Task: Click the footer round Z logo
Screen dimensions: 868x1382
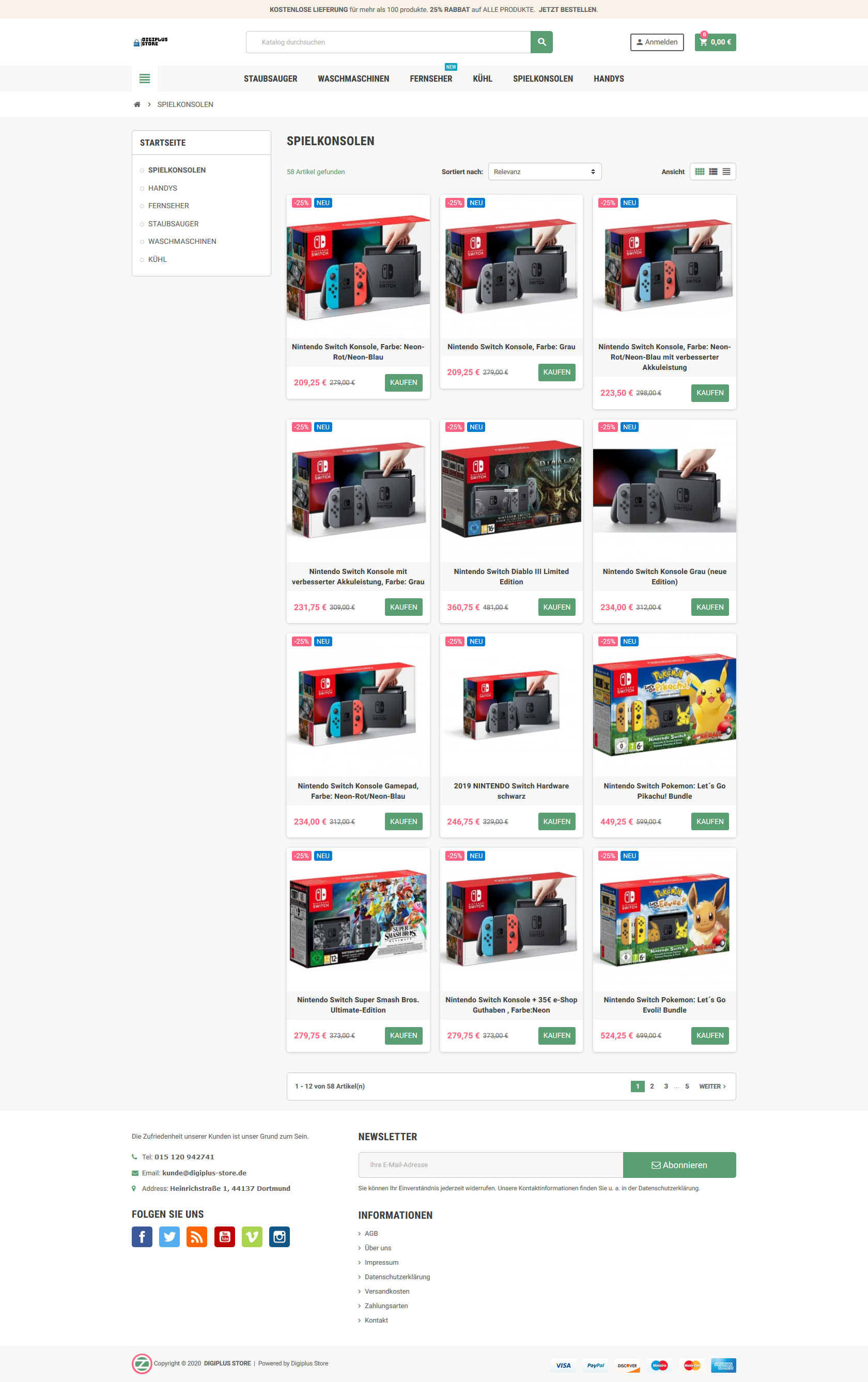Action: coord(142,1363)
